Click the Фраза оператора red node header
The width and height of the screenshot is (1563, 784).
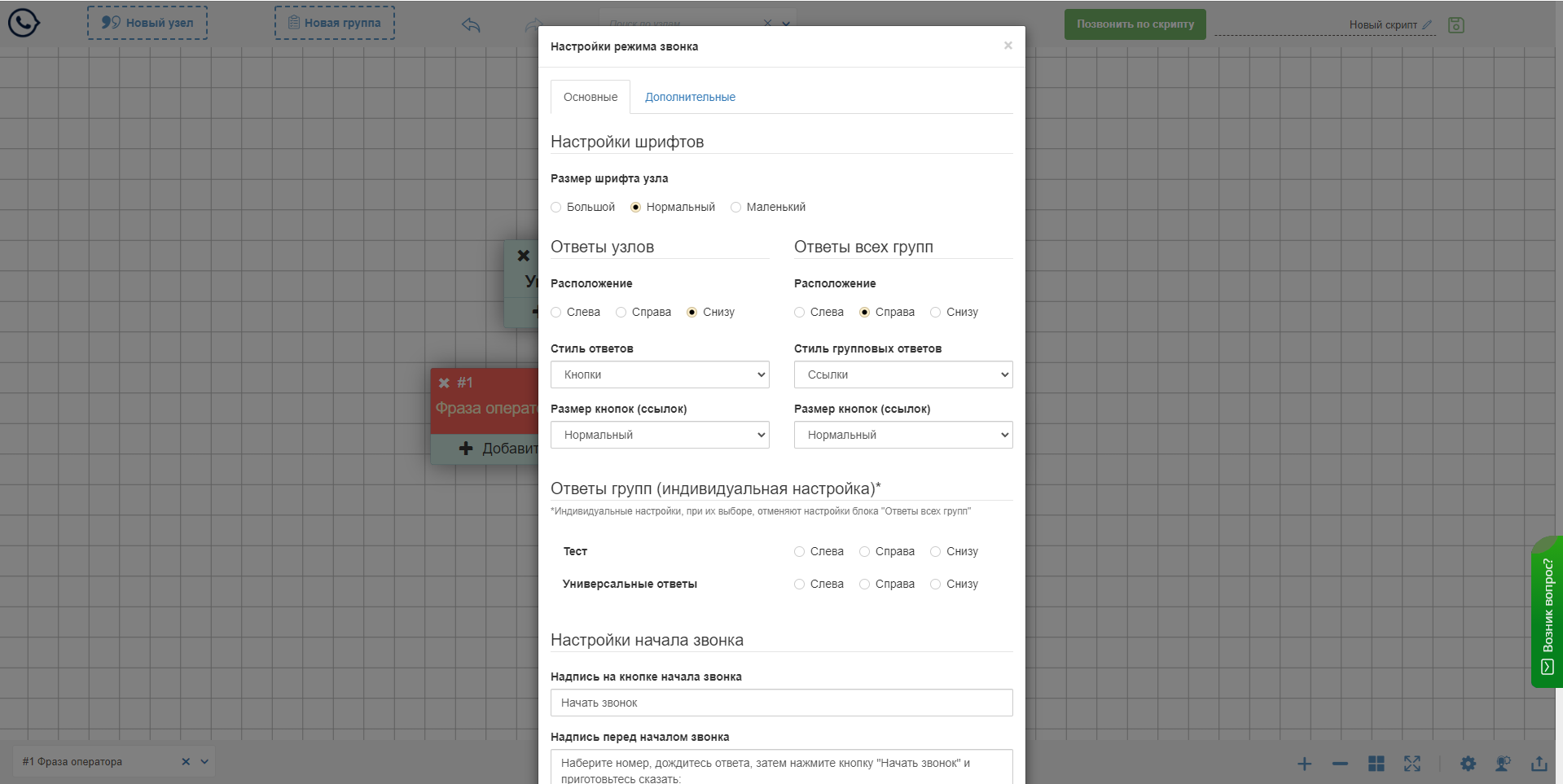(485, 401)
